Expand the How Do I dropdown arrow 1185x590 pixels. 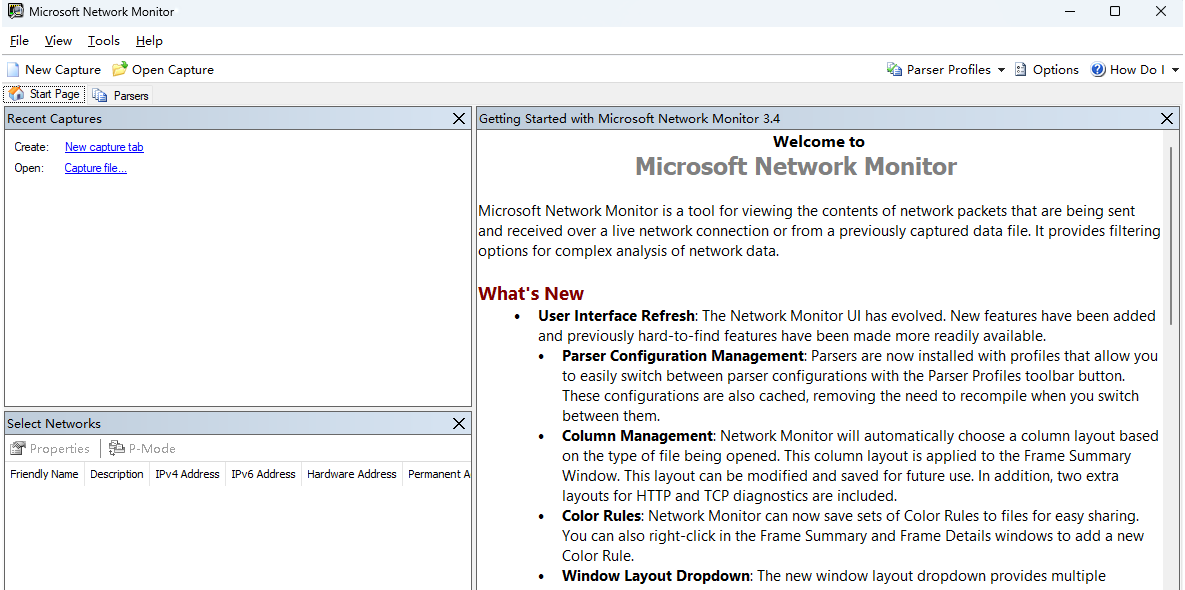point(1176,69)
